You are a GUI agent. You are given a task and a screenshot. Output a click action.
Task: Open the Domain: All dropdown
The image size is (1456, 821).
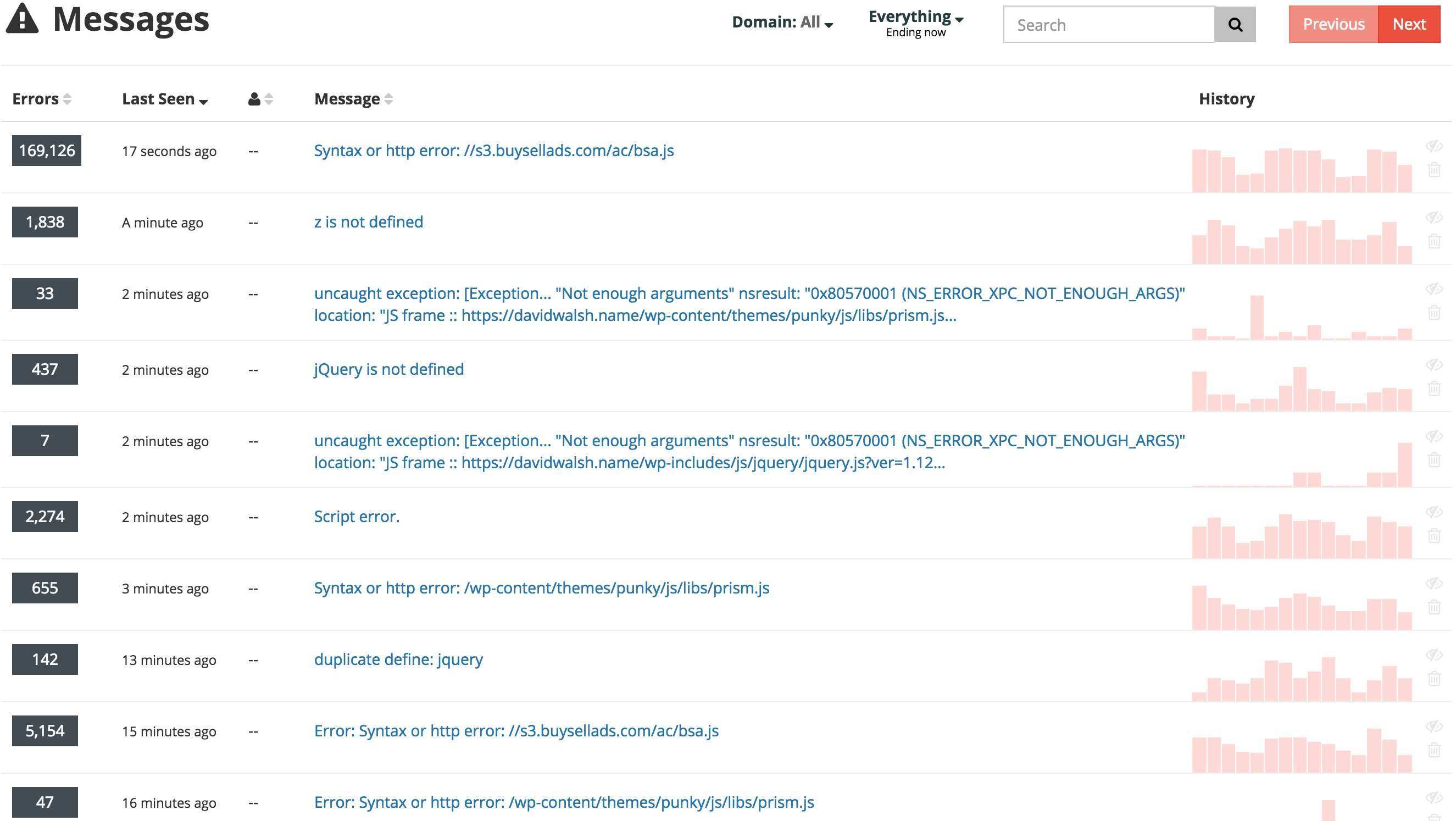coord(782,22)
